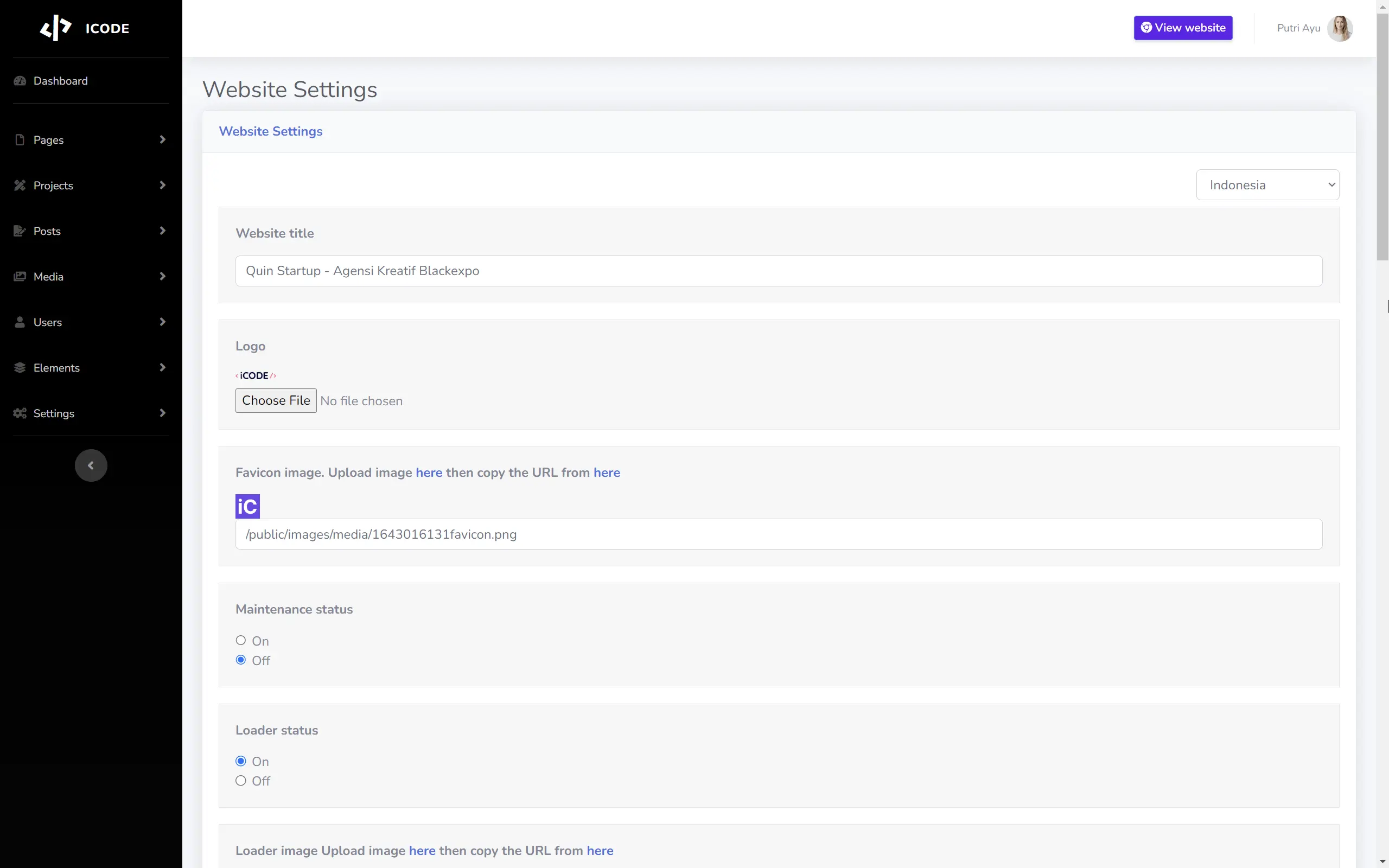Open the Dashboard from the sidebar
This screenshot has height=868, width=1389.
tap(20, 81)
